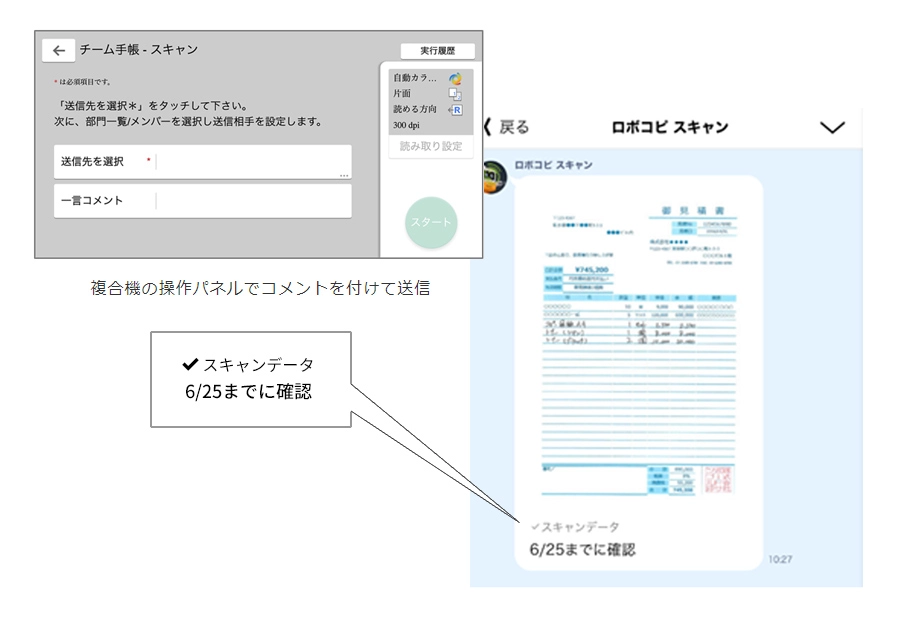Image resolution: width=900 pixels, height=618 pixels.
Task: Click the ロボコピ スキャン sender name
Action: click(x=553, y=165)
